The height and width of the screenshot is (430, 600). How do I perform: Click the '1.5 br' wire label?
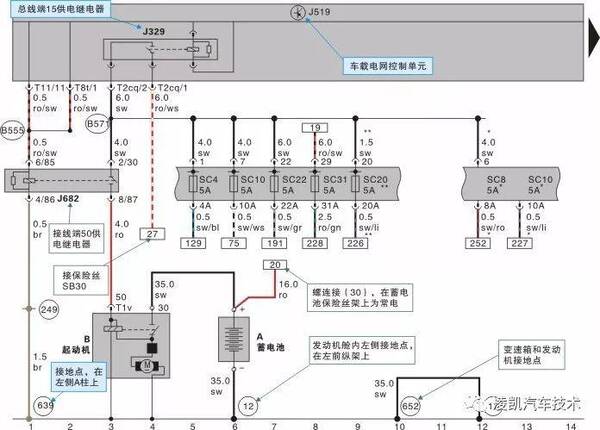pos(39,362)
